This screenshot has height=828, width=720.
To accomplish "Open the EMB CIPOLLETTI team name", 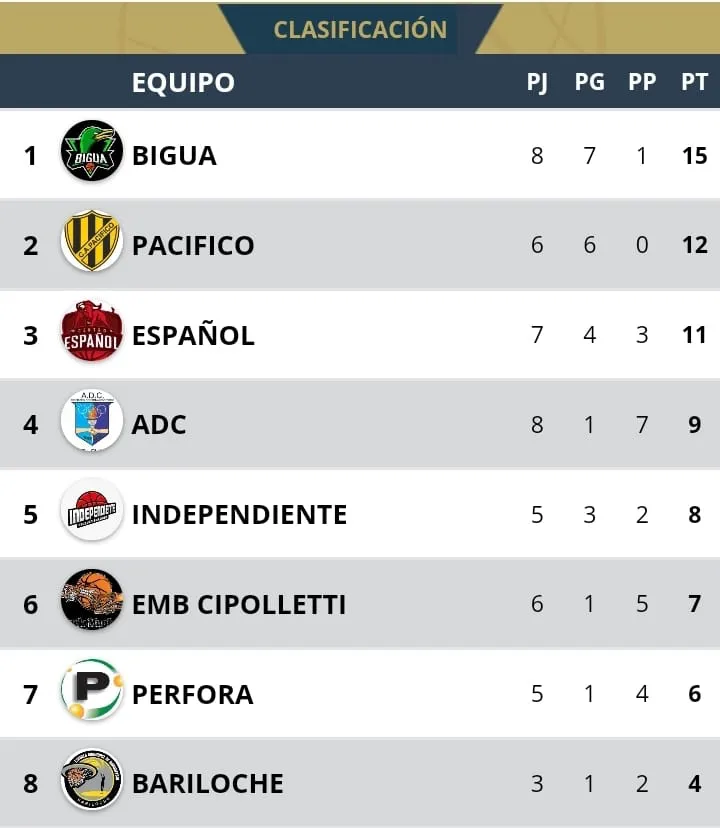I will 239,605.
